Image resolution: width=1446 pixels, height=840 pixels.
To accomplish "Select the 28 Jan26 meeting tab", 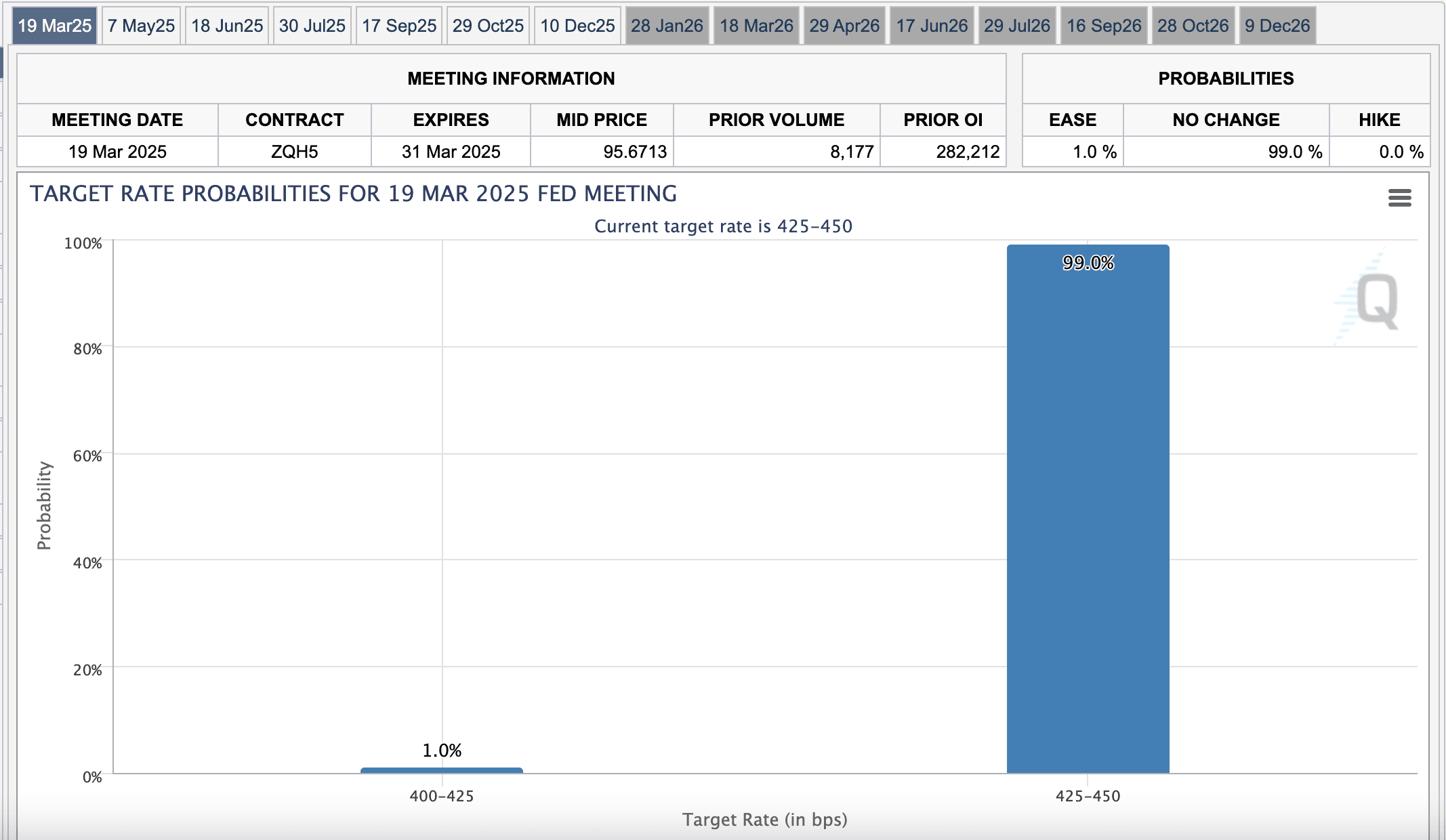I will pos(667,26).
